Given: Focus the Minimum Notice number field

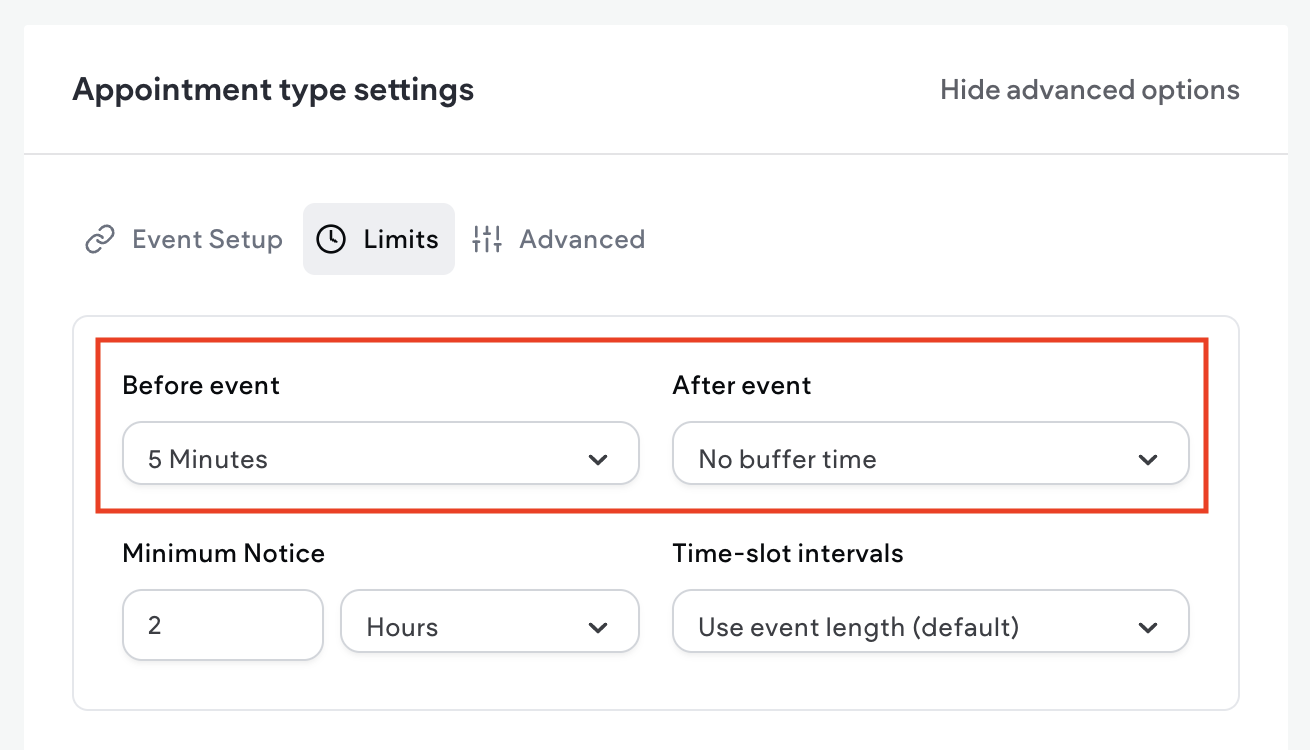Looking at the screenshot, I should coord(223,625).
